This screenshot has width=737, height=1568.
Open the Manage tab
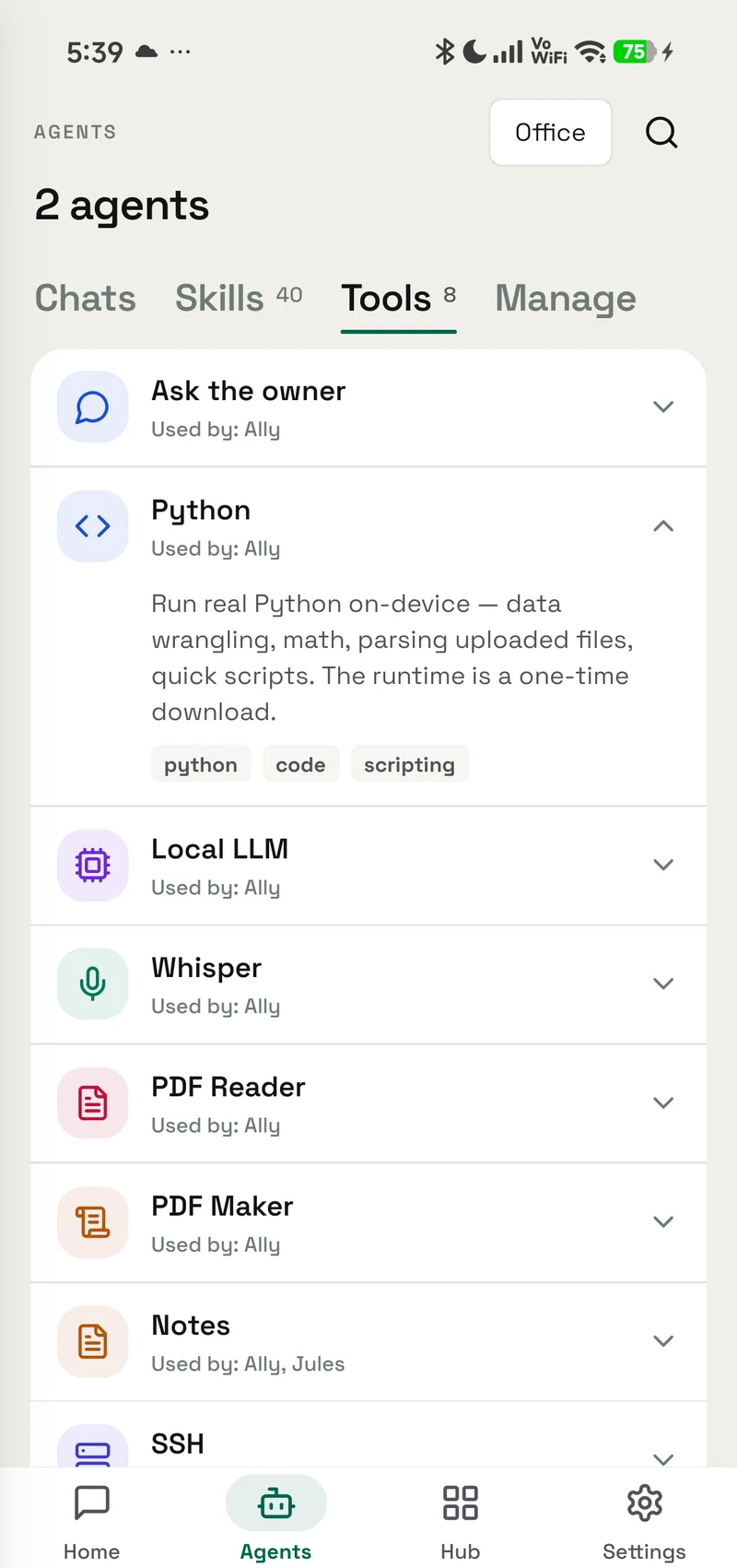[x=566, y=299]
